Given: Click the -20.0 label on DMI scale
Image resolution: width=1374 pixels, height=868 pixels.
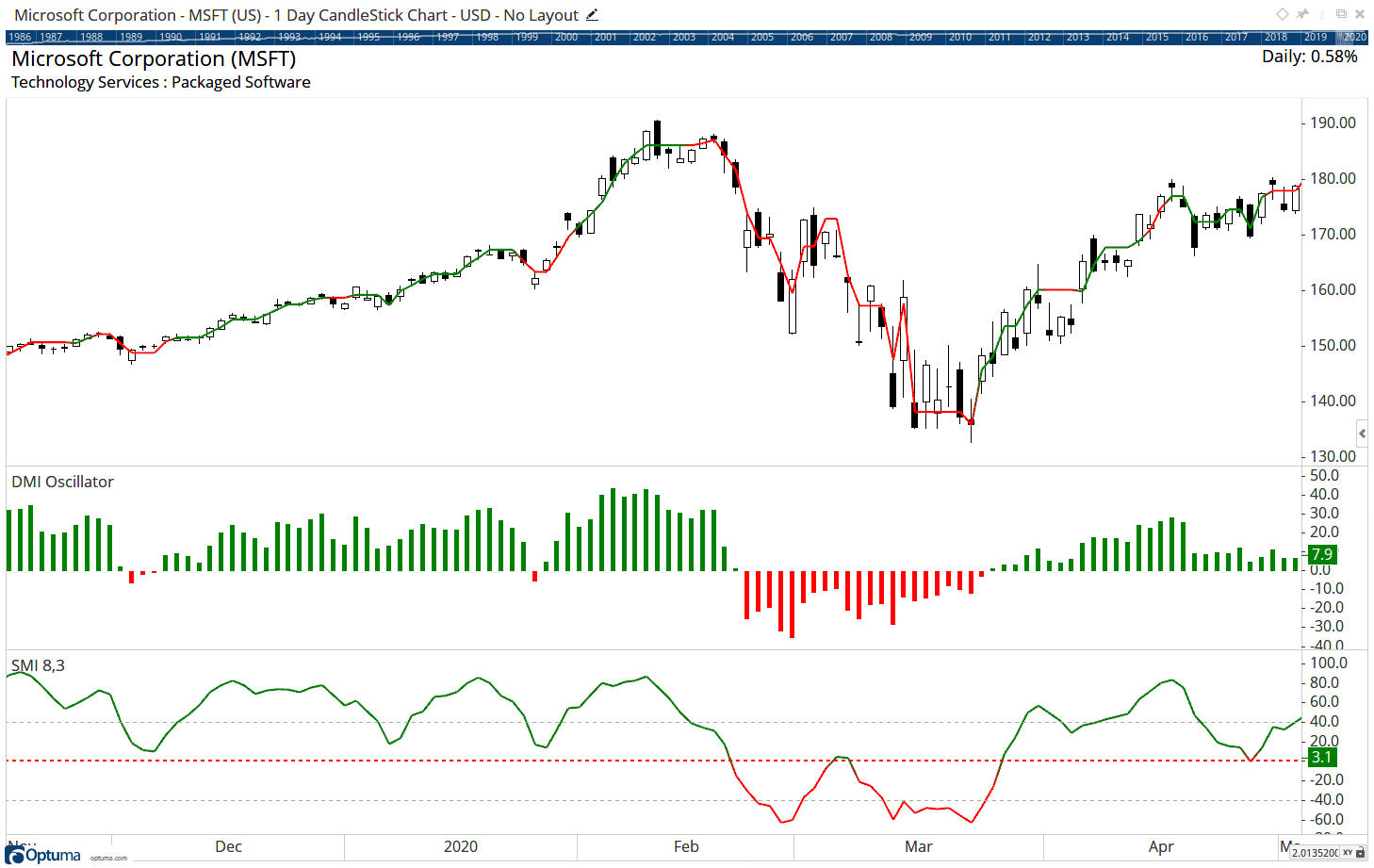Looking at the screenshot, I should pos(1326,607).
